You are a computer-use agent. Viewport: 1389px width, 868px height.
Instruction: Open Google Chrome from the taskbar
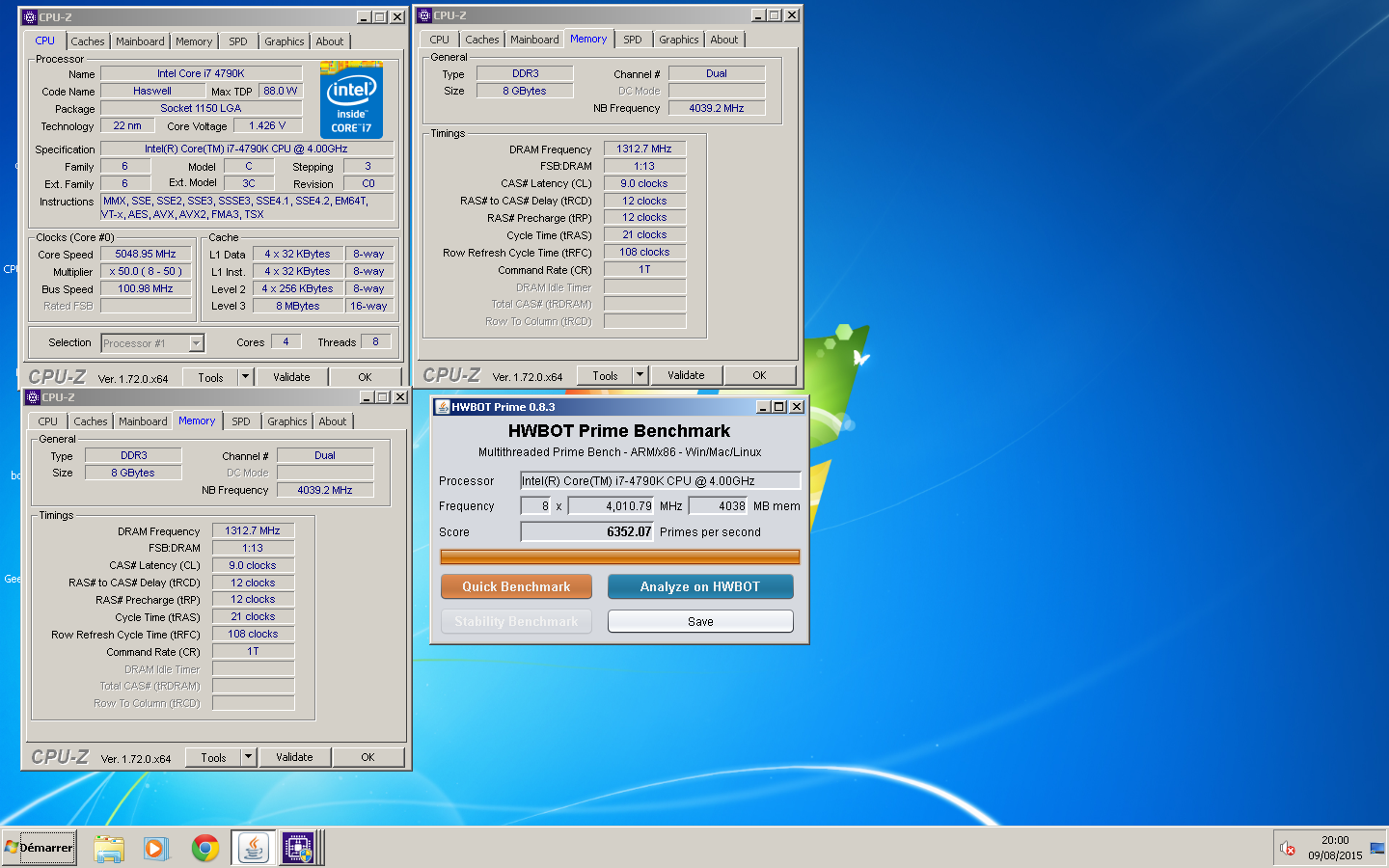tap(204, 848)
